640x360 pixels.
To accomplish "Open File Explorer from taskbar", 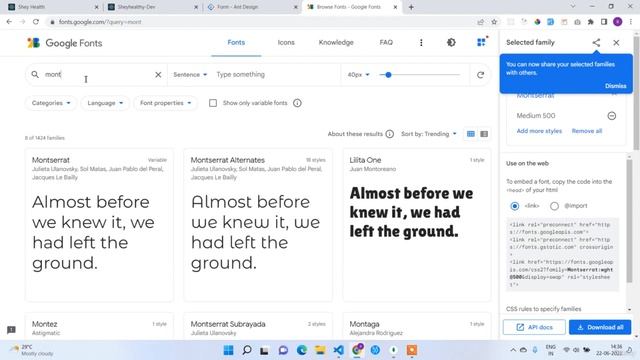I will coord(320,350).
